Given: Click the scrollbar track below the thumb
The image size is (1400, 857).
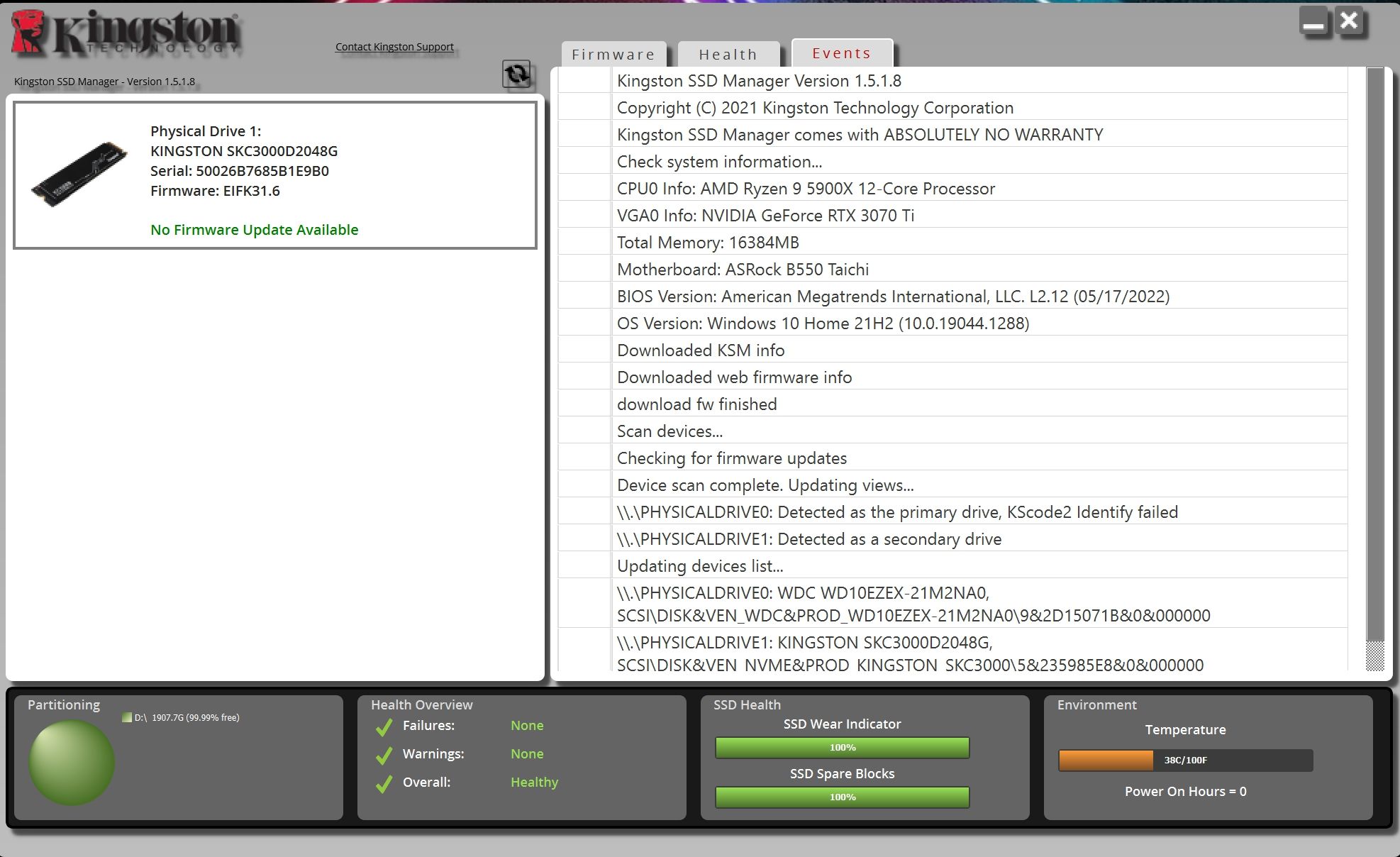Looking at the screenshot, I should (x=1375, y=656).
